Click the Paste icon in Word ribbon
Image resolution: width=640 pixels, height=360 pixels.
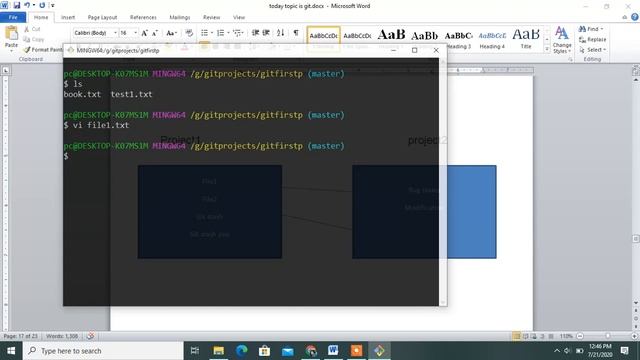click(11, 33)
